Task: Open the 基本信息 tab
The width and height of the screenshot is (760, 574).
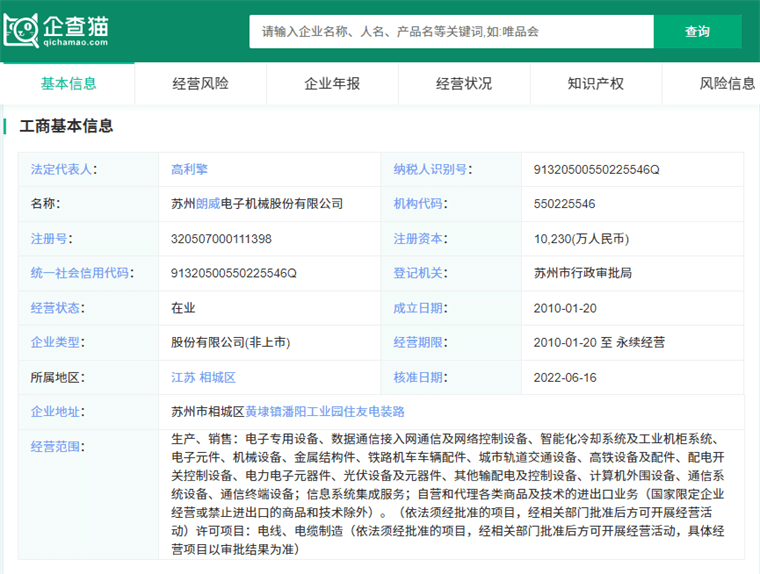Action: [x=68, y=83]
